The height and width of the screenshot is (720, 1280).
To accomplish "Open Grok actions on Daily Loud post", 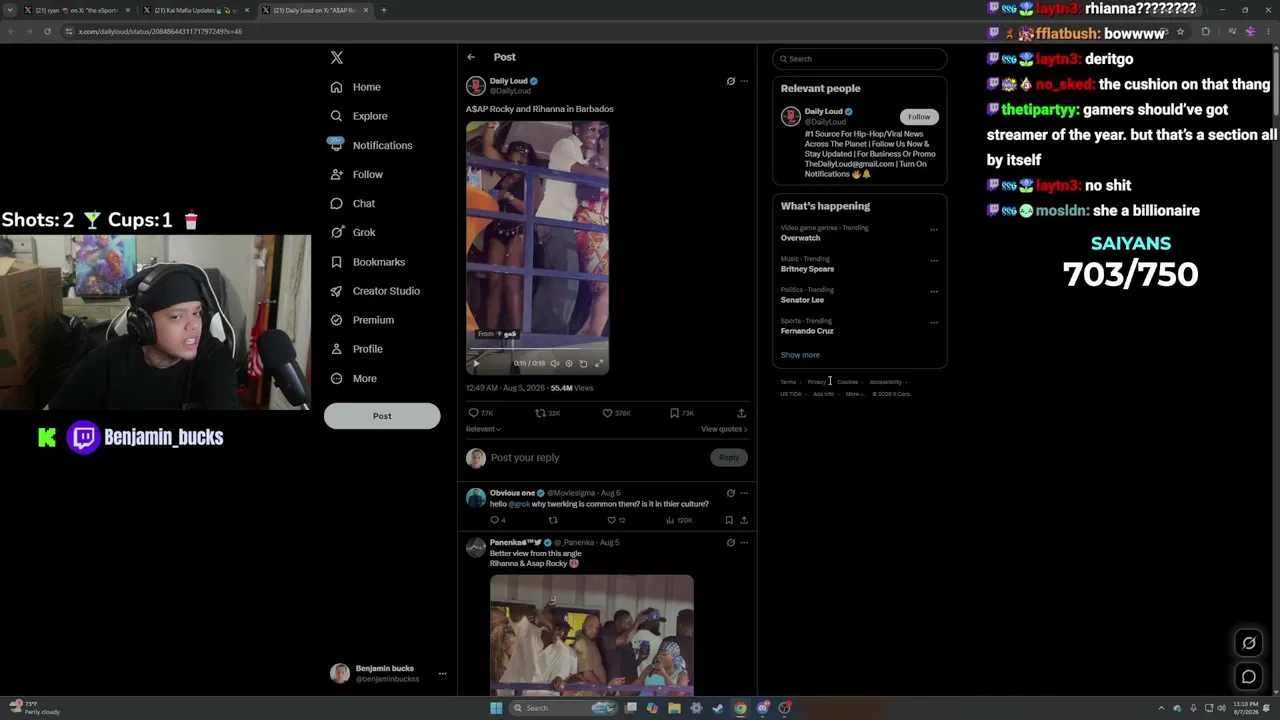I will (x=730, y=81).
